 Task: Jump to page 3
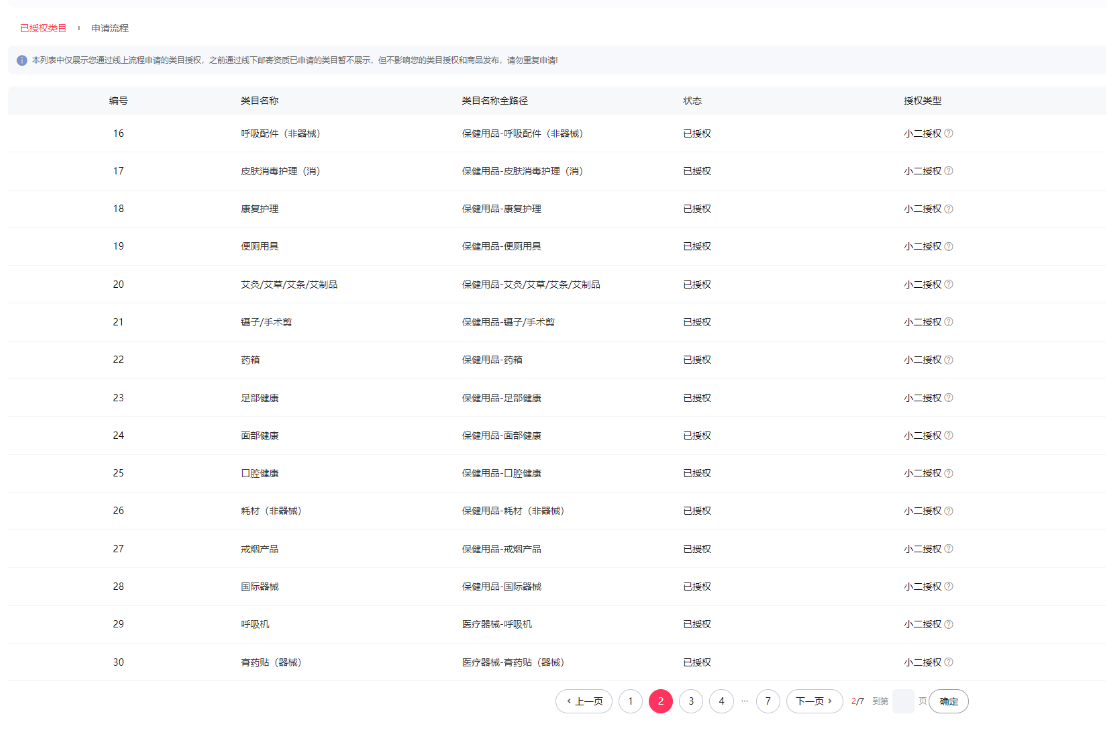pyautogui.click(x=691, y=702)
